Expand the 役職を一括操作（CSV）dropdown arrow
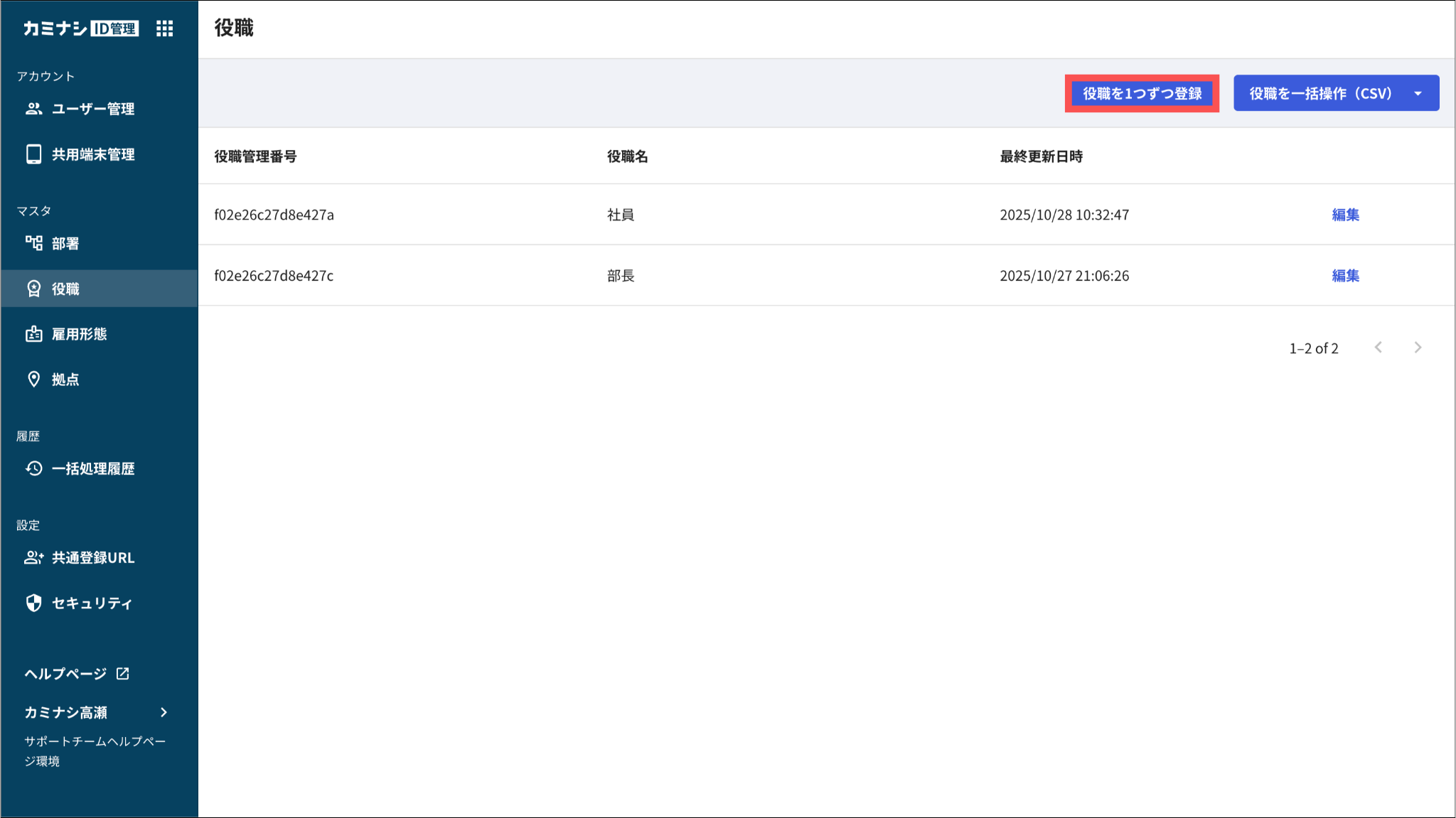Screen dimensions: 1456x818 coord(1418,94)
